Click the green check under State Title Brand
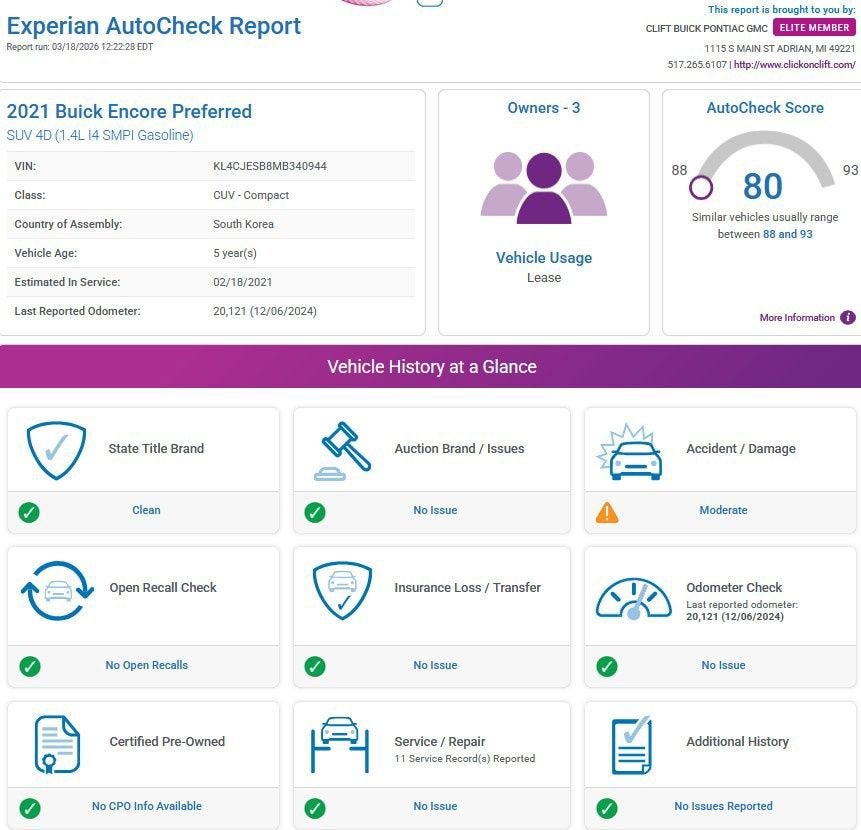This screenshot has height=830, width=861. (x=30, y=512)
